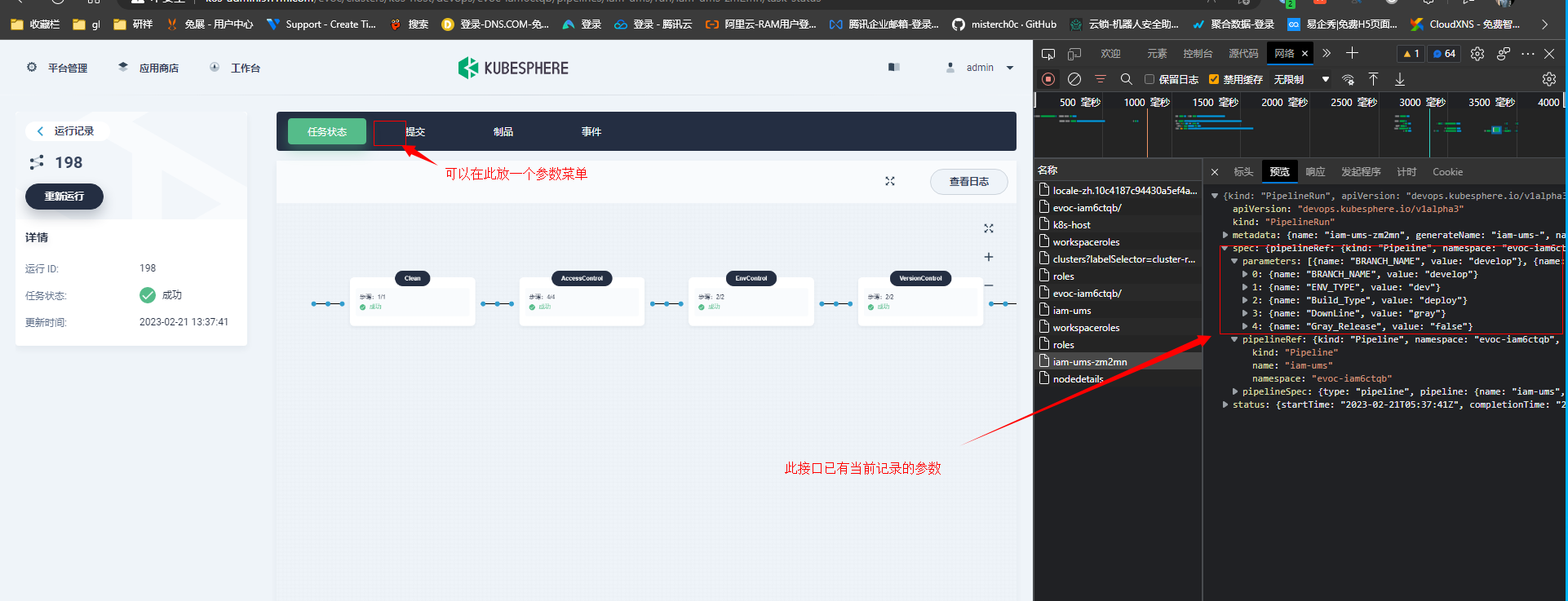Expand the metadata node

[1225, 235]
